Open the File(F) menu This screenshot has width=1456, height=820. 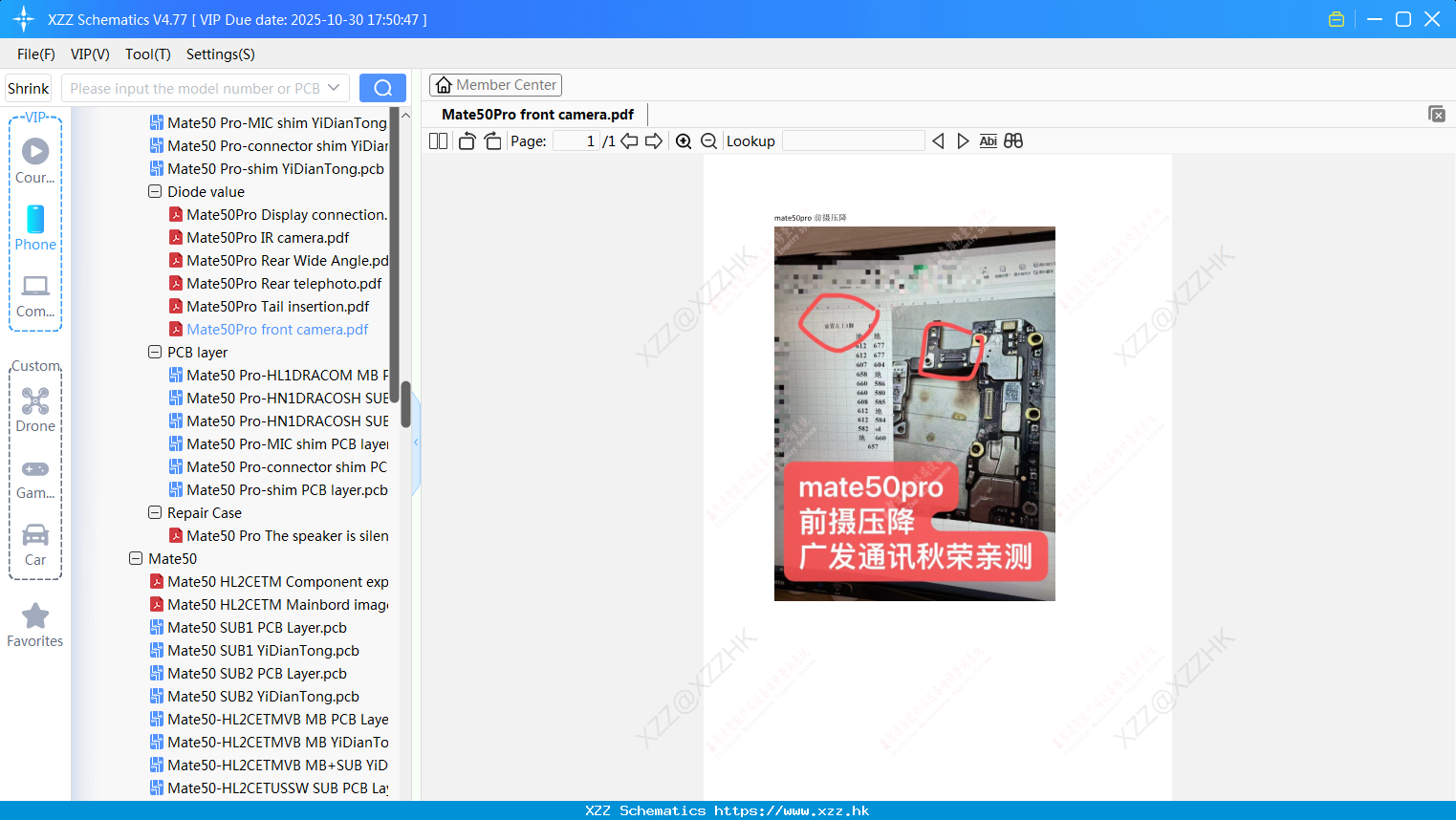[36, 54]
